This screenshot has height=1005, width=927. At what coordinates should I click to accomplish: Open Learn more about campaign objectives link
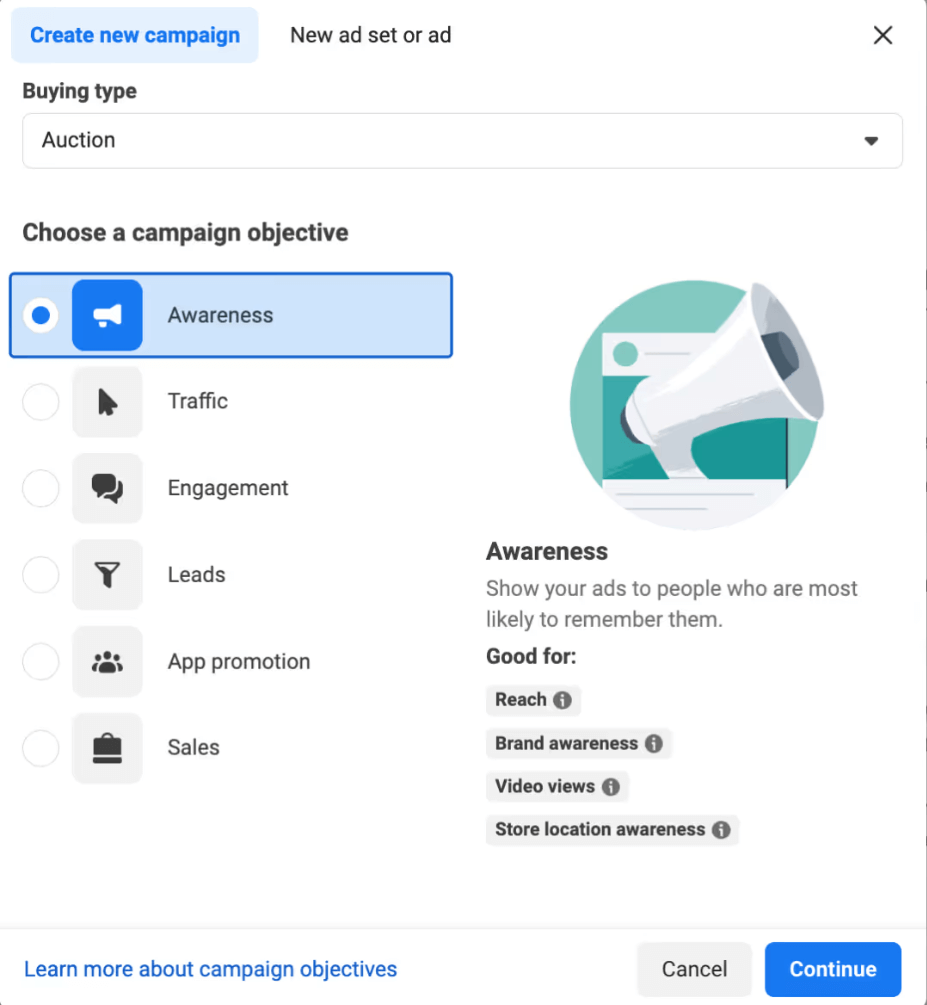tap(210, 968)
